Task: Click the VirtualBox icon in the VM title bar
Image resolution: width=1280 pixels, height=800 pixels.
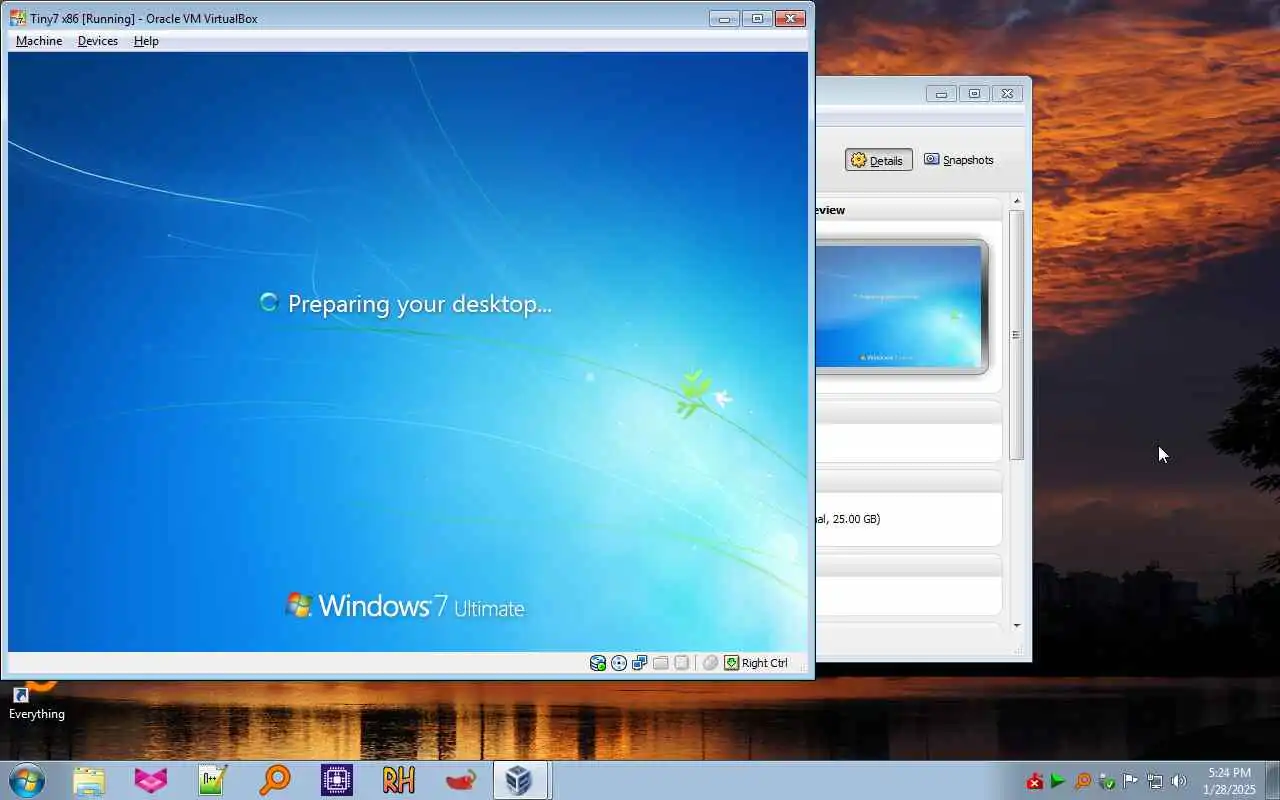Action: click(18, 18)
